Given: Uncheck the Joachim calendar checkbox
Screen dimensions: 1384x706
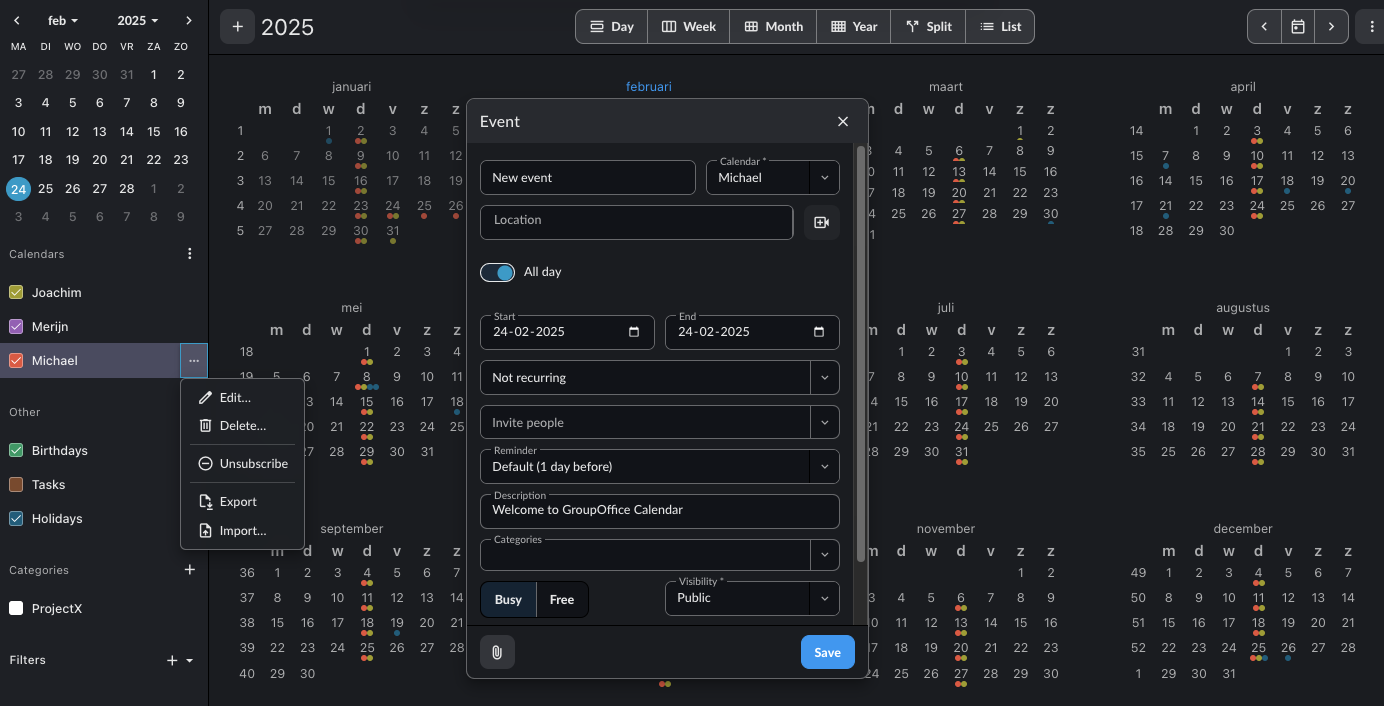Looking at the screenshot, I should 16,293.
